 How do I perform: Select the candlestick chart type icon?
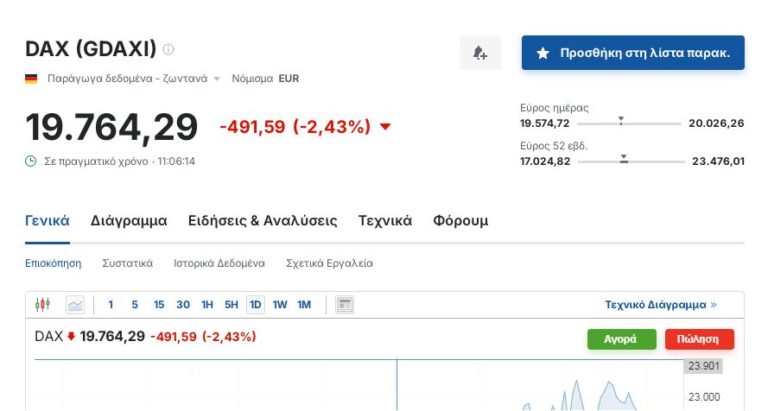(42, 305)
